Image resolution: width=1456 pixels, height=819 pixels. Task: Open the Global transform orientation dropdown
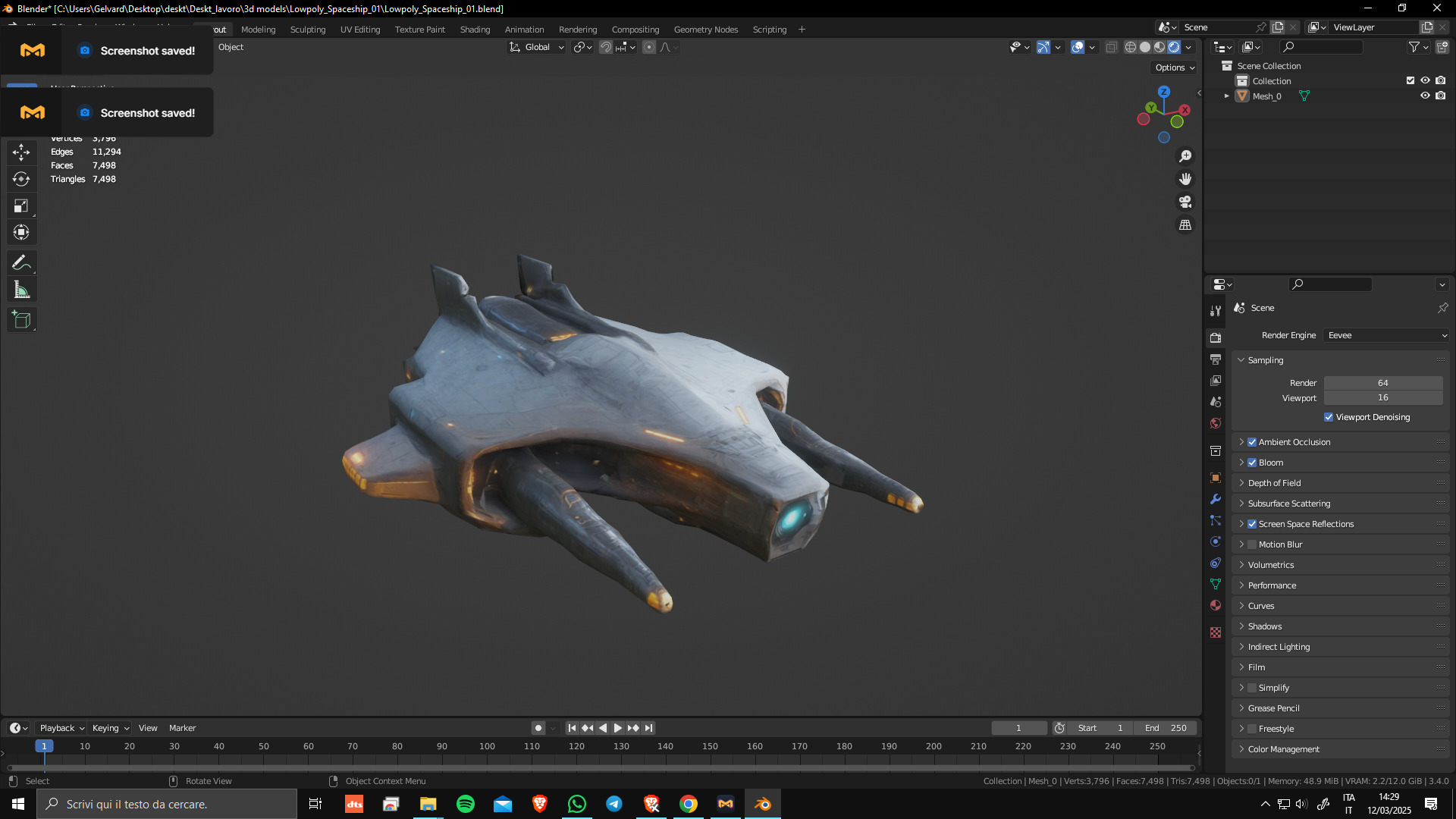pyautogui.click(x=537, y=47)
